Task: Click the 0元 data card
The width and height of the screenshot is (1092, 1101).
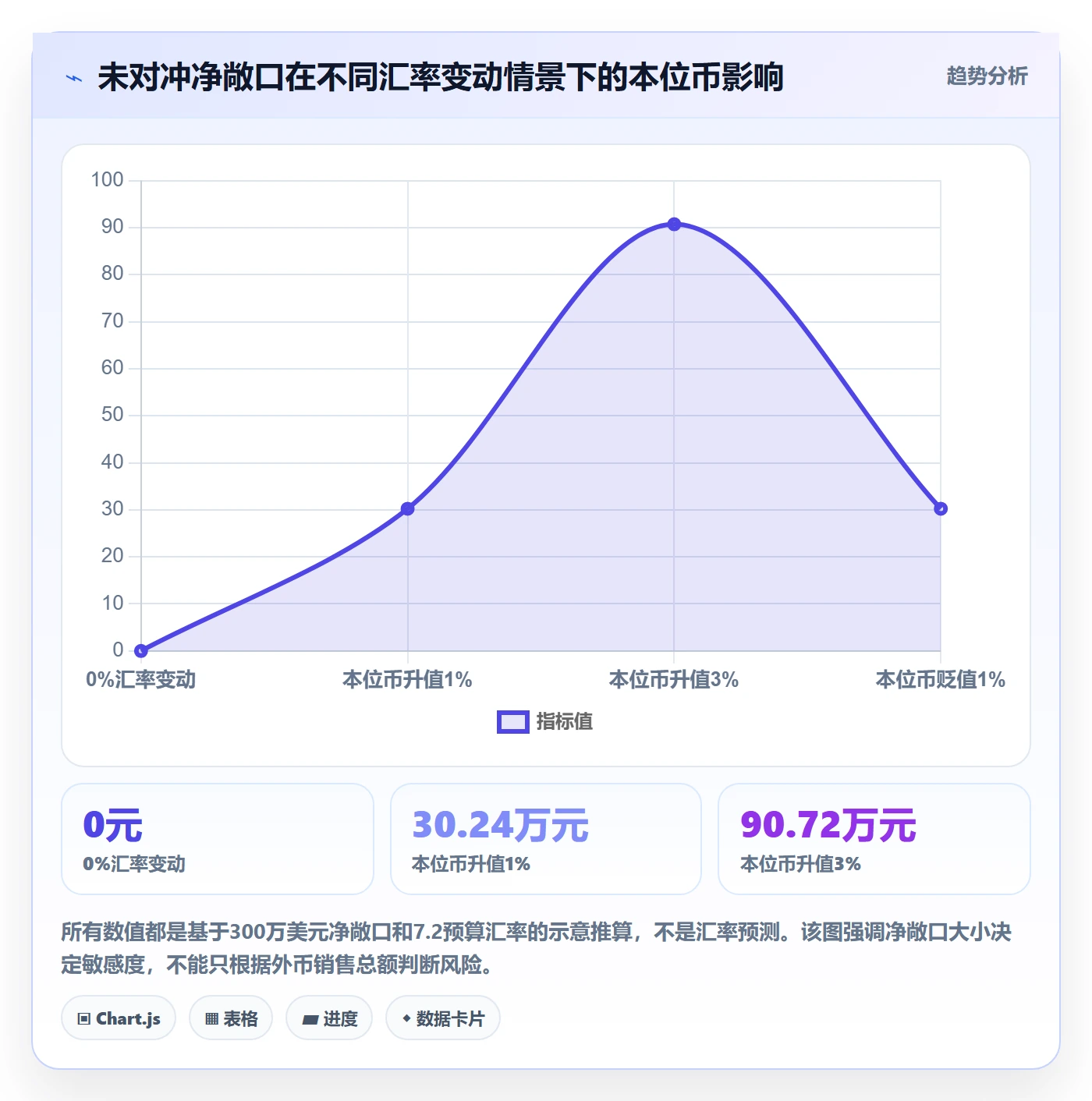Action: pyautogui.click(x=218, y=839)
